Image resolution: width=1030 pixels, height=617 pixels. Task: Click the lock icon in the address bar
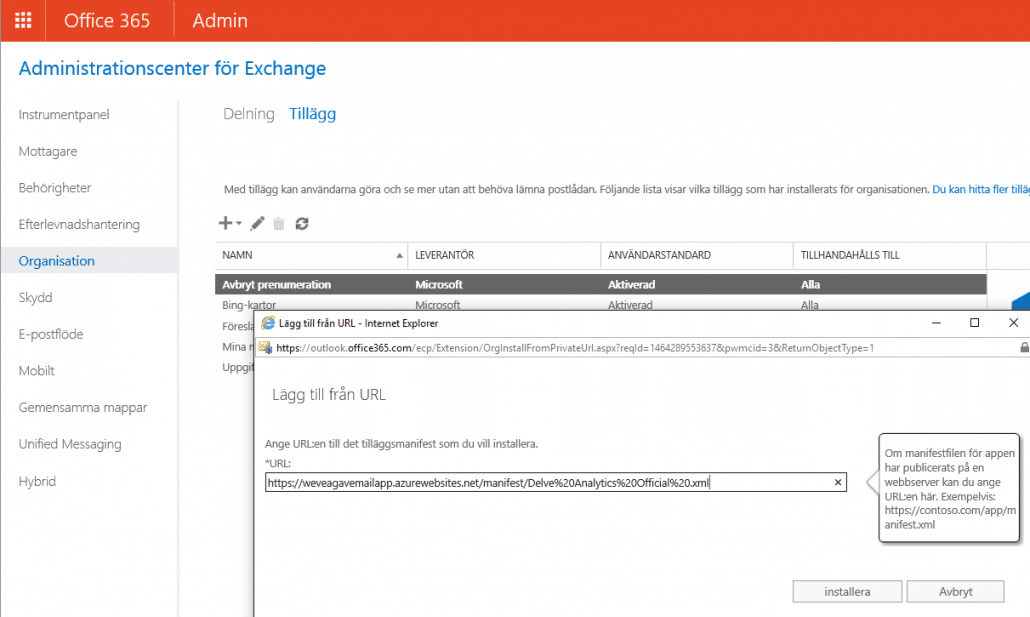[1023, 348]
